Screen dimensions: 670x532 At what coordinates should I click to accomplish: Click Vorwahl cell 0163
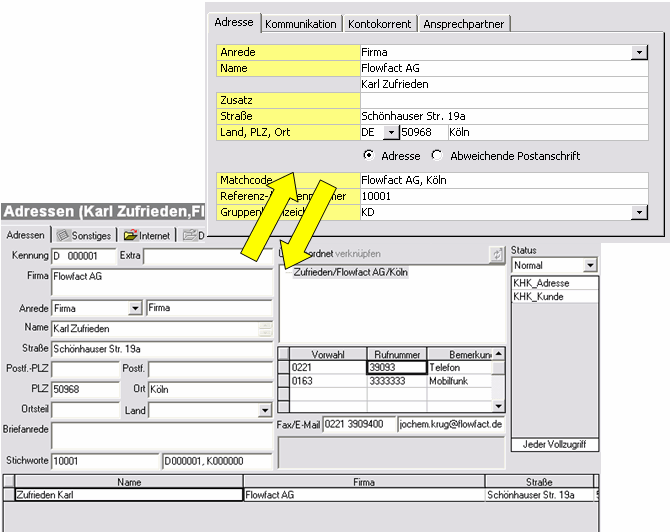tap(328, 381)
